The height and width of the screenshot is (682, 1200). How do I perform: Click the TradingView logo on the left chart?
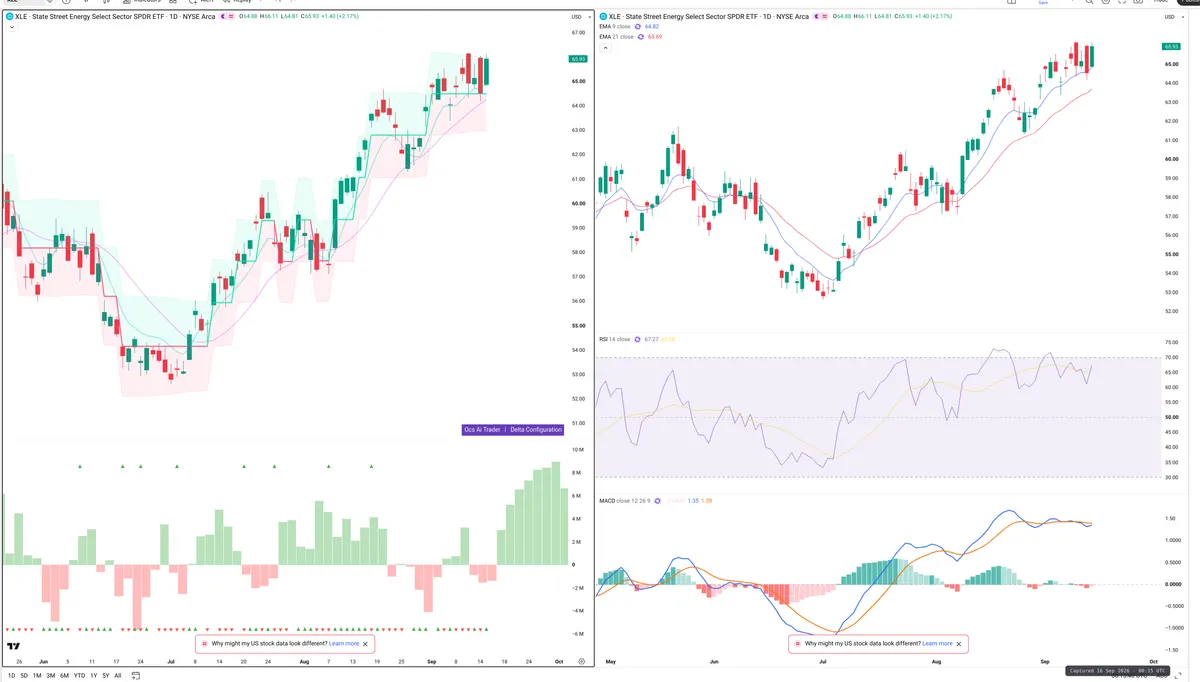[15, 647]
